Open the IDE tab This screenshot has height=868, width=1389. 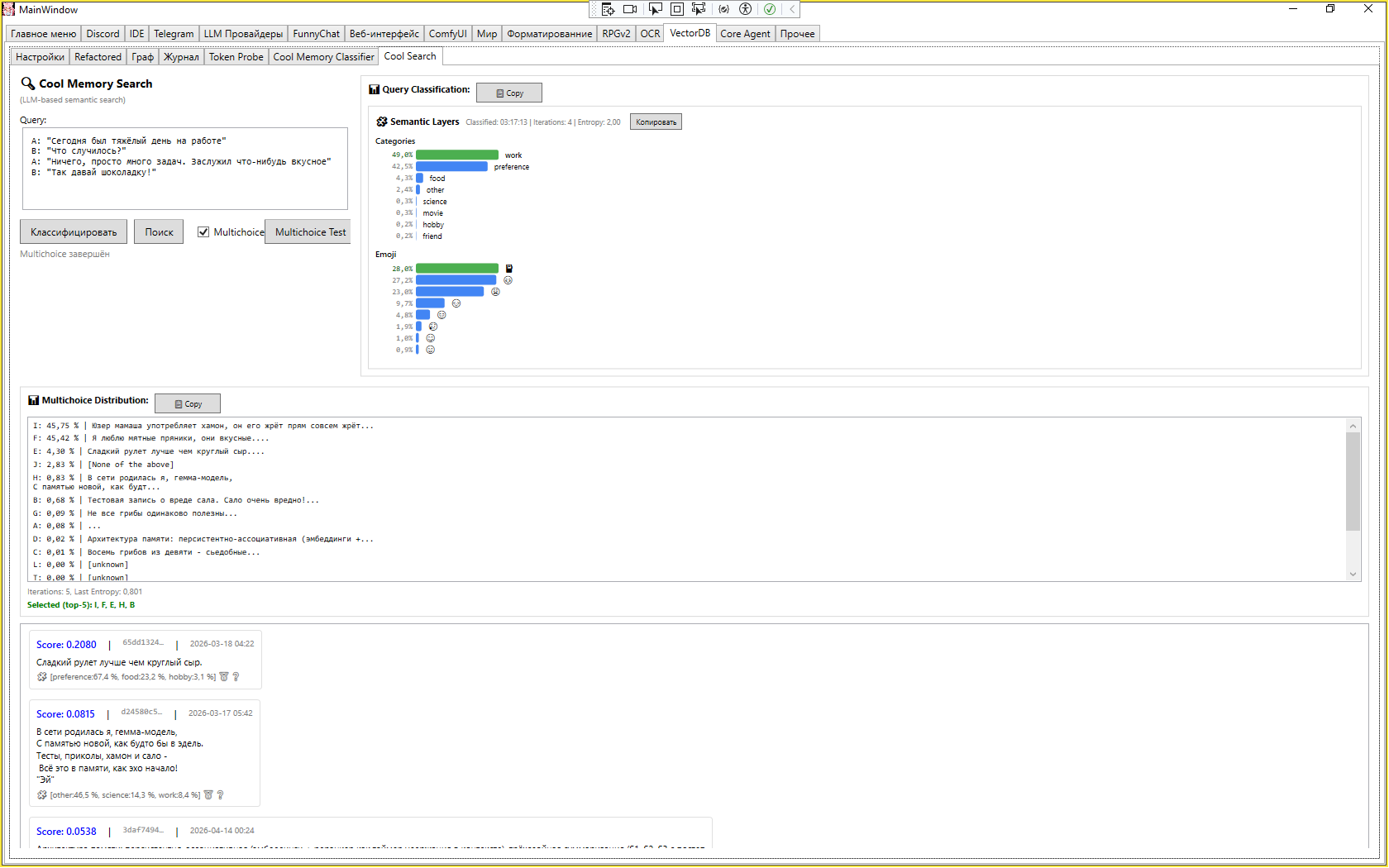pyautogui.click(x=136, y=34)
